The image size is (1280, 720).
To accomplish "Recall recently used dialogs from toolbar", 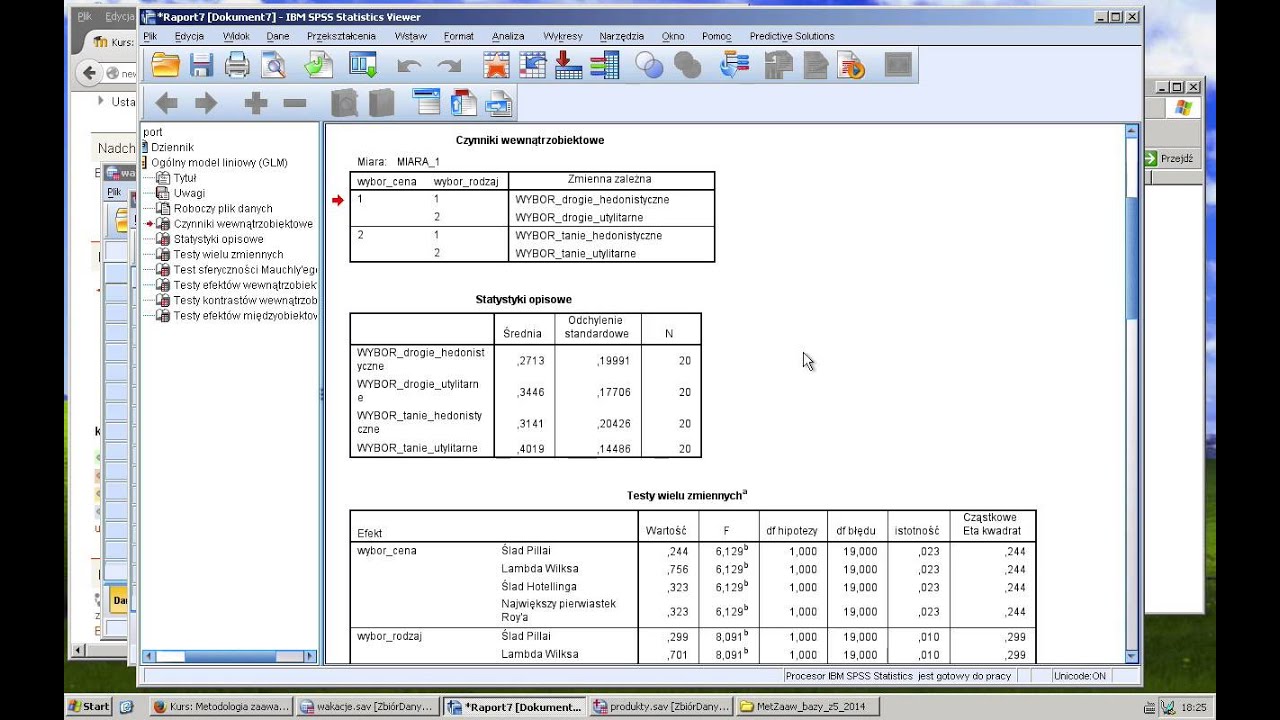I will point(362,66).
